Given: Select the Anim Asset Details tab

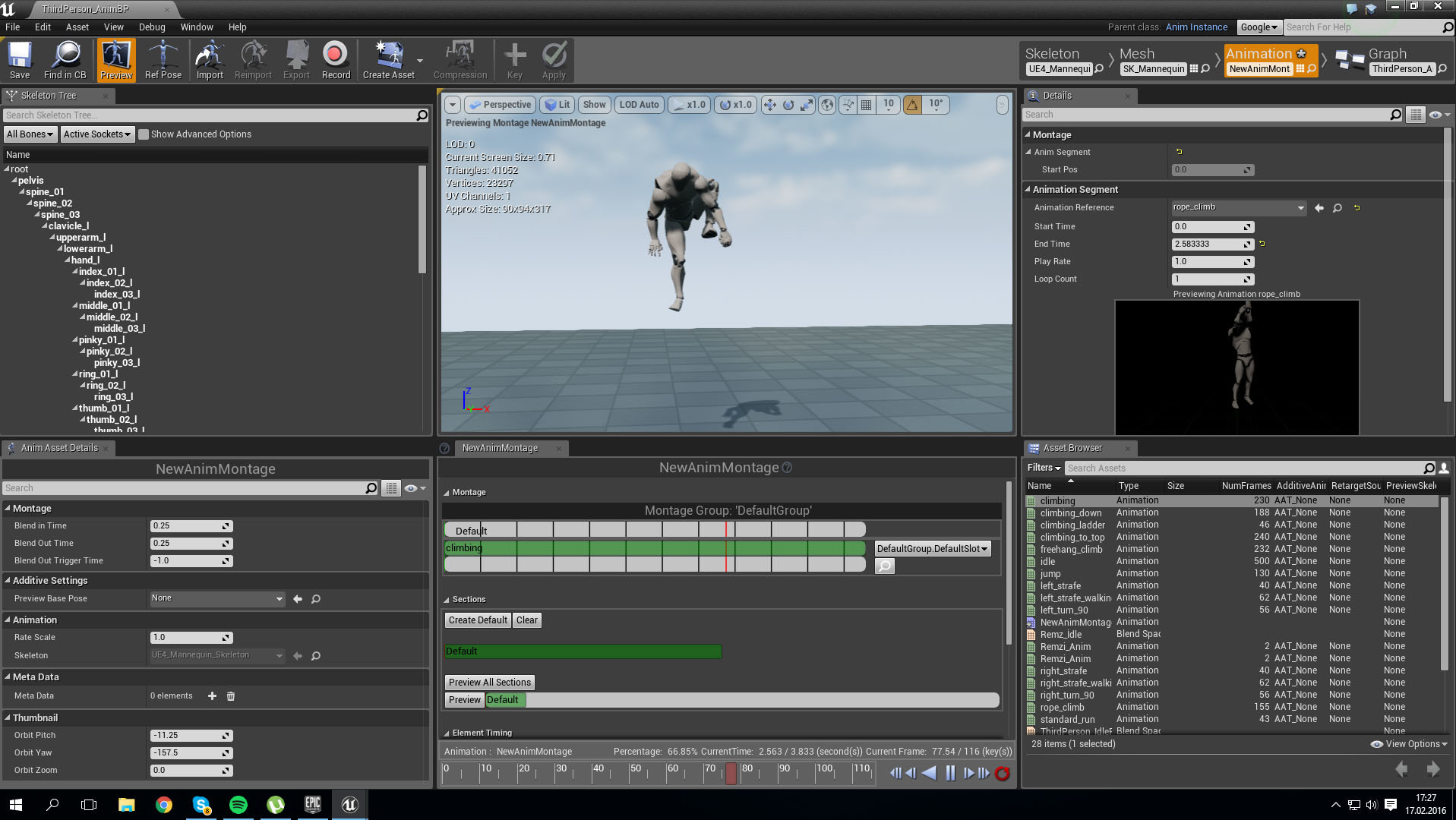Looking at the screenshot, I should (59, 448).
